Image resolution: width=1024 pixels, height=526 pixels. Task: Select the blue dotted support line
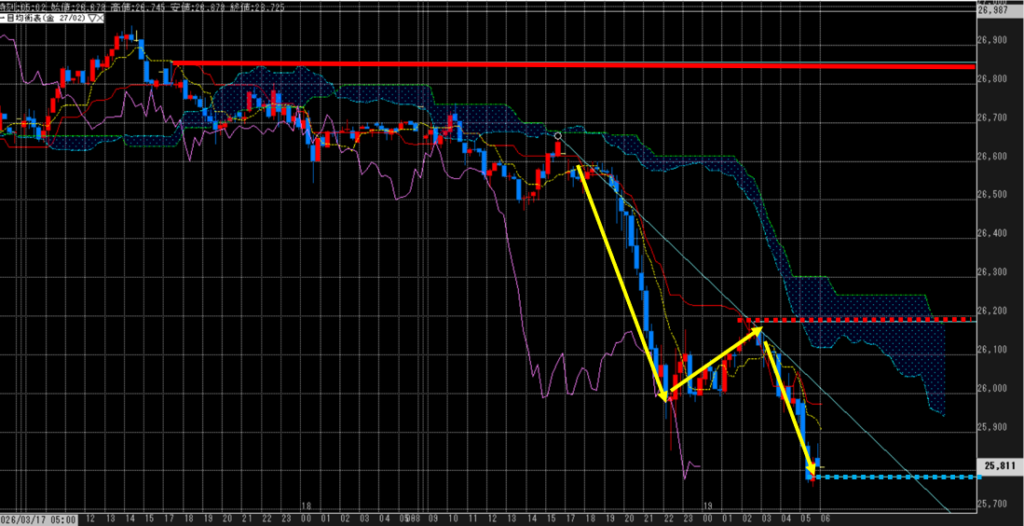[900, 477]
